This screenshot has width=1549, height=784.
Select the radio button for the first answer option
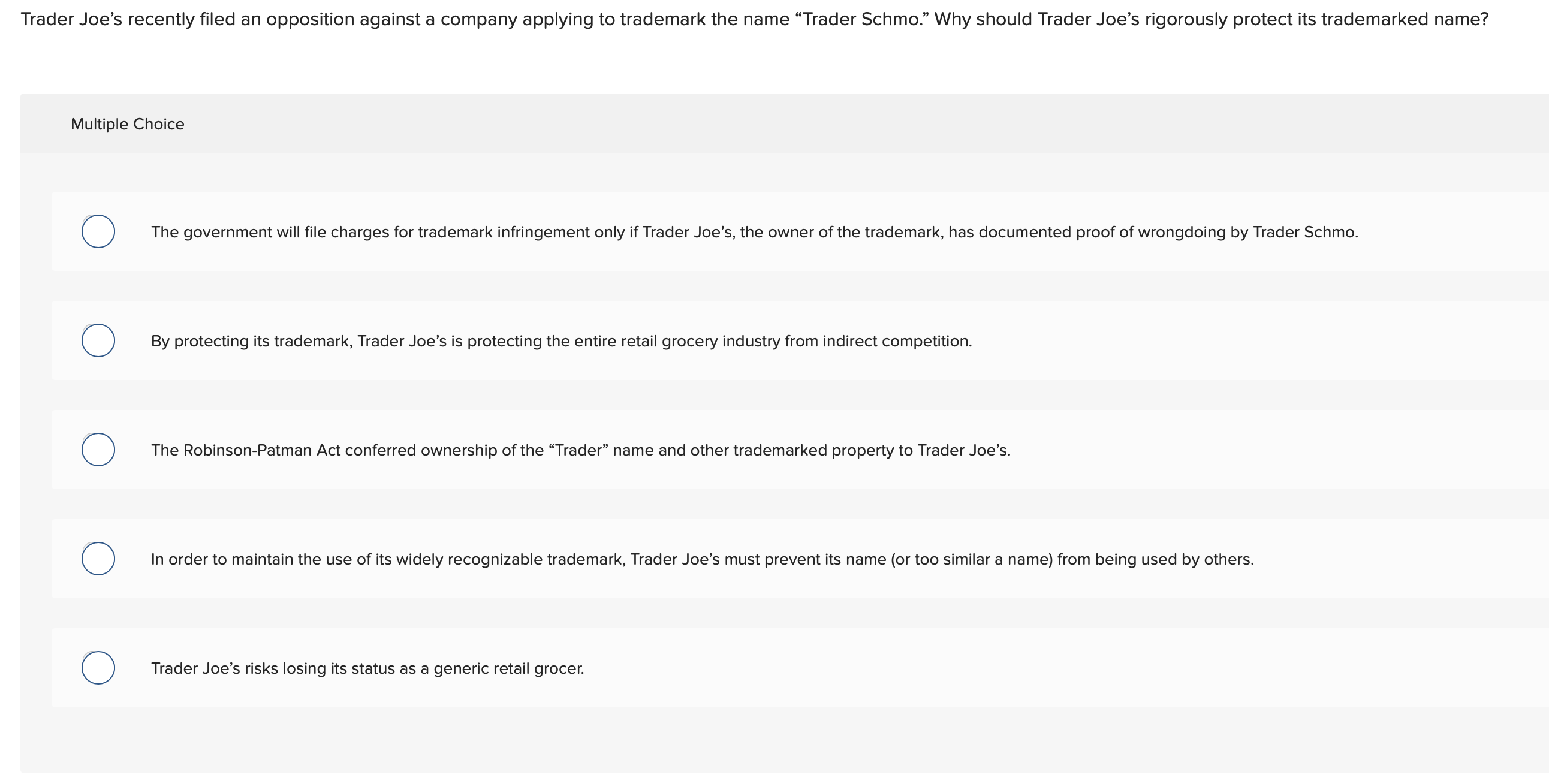click(x=98, y=231)
